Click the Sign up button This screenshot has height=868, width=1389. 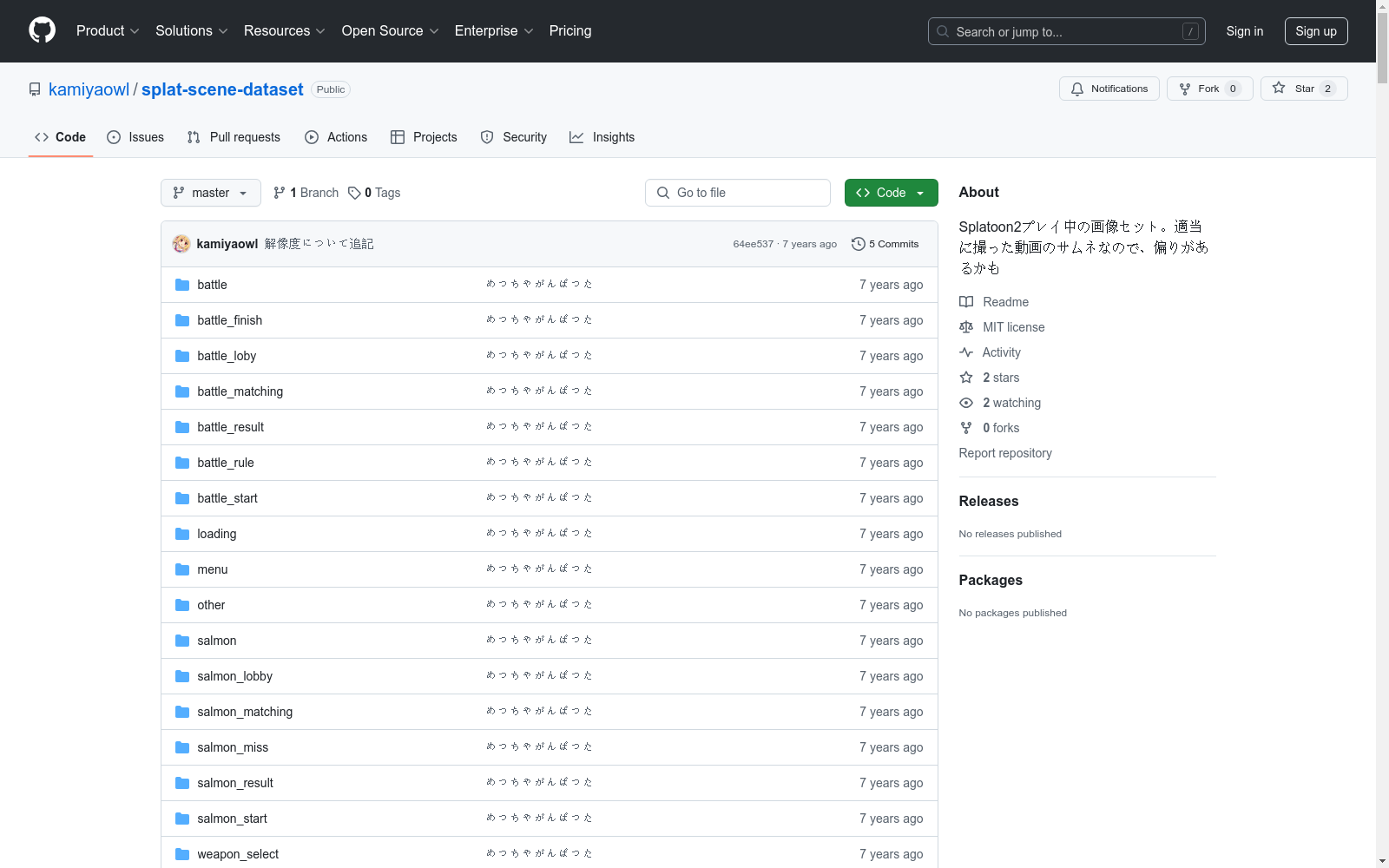pyautogui.click(x=1316, y=31)
